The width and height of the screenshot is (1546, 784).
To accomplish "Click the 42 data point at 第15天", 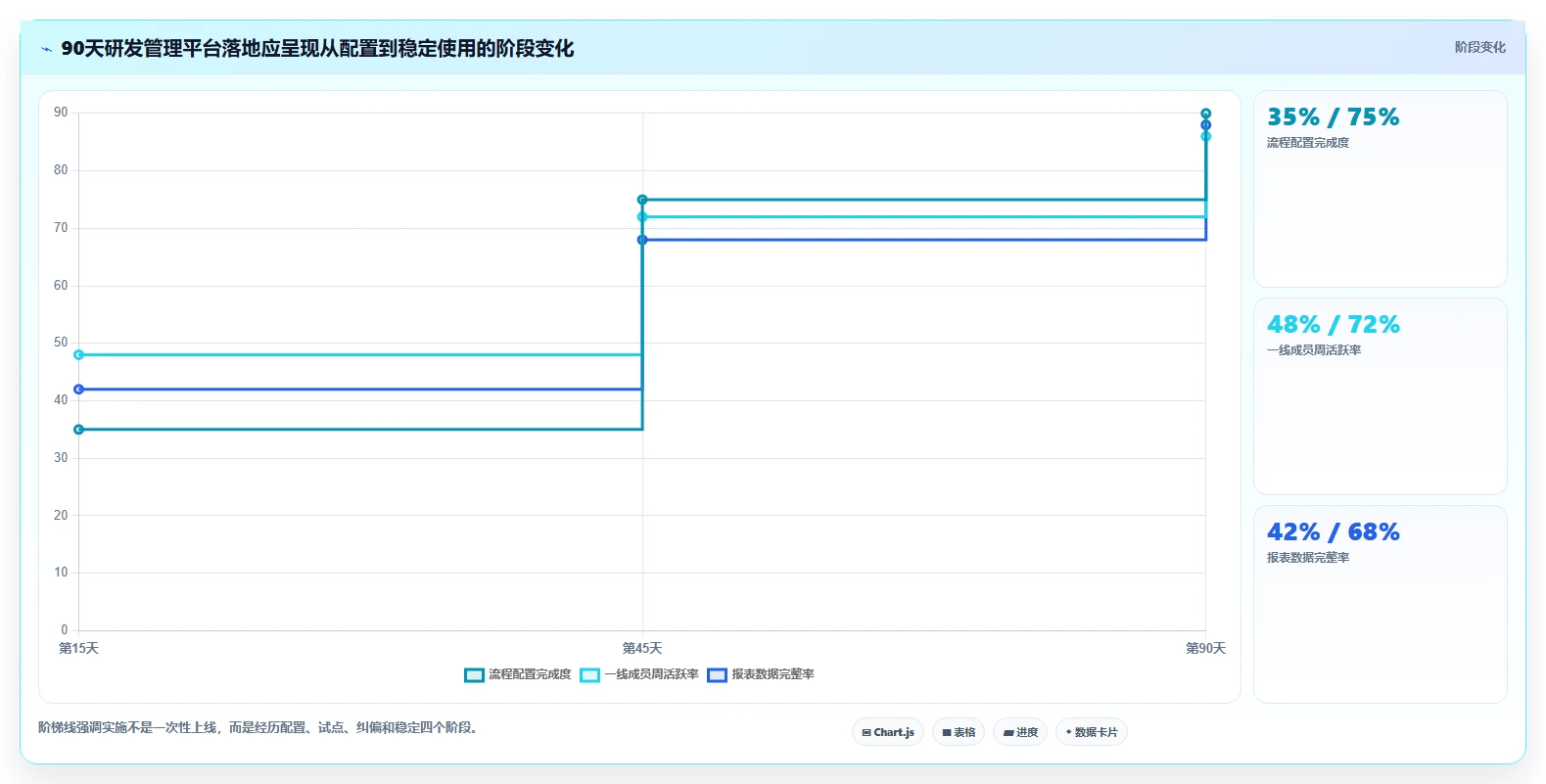I will point(78,390).
